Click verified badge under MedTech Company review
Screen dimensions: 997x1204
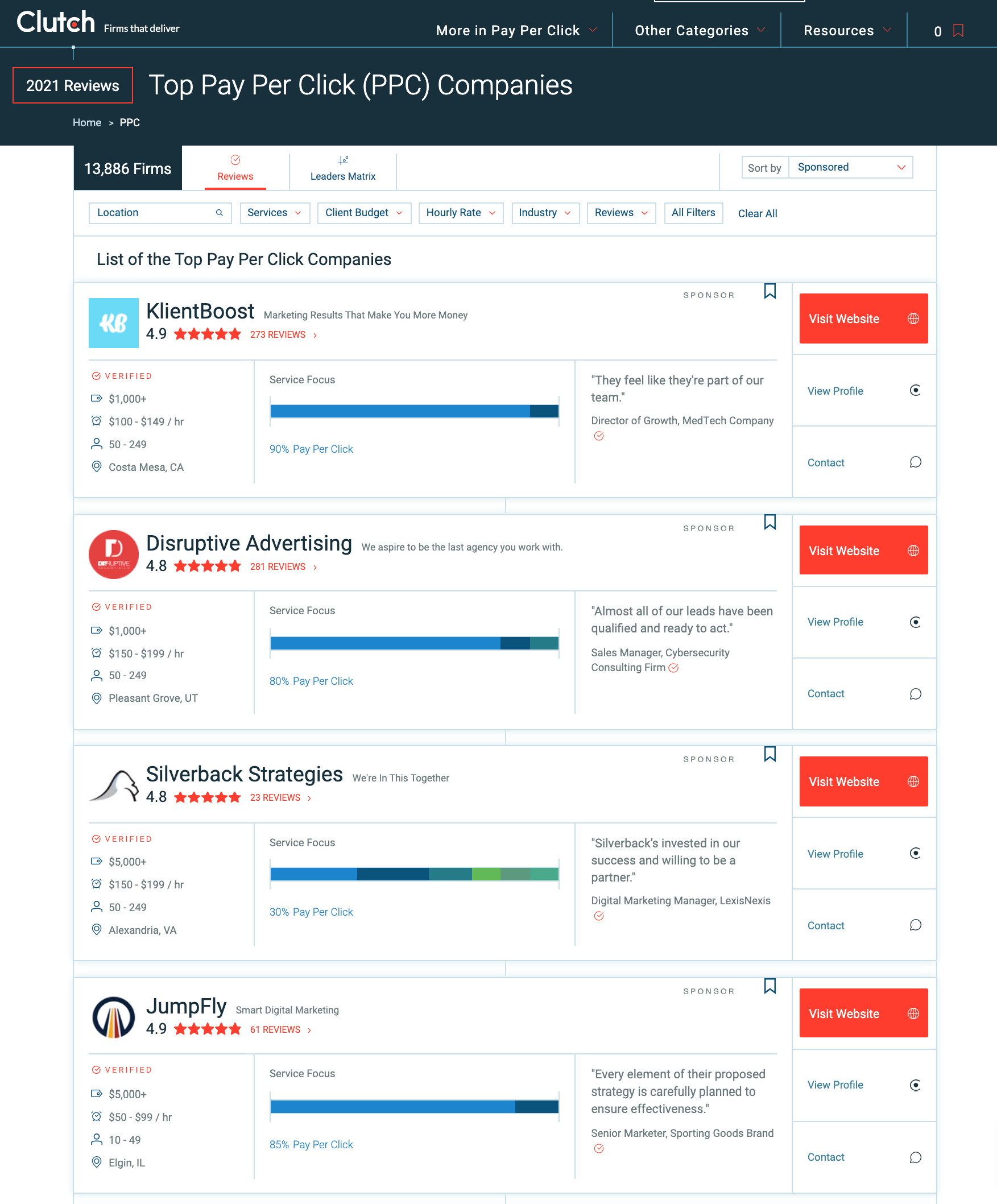pyautogui.click(x=598, y=436)
